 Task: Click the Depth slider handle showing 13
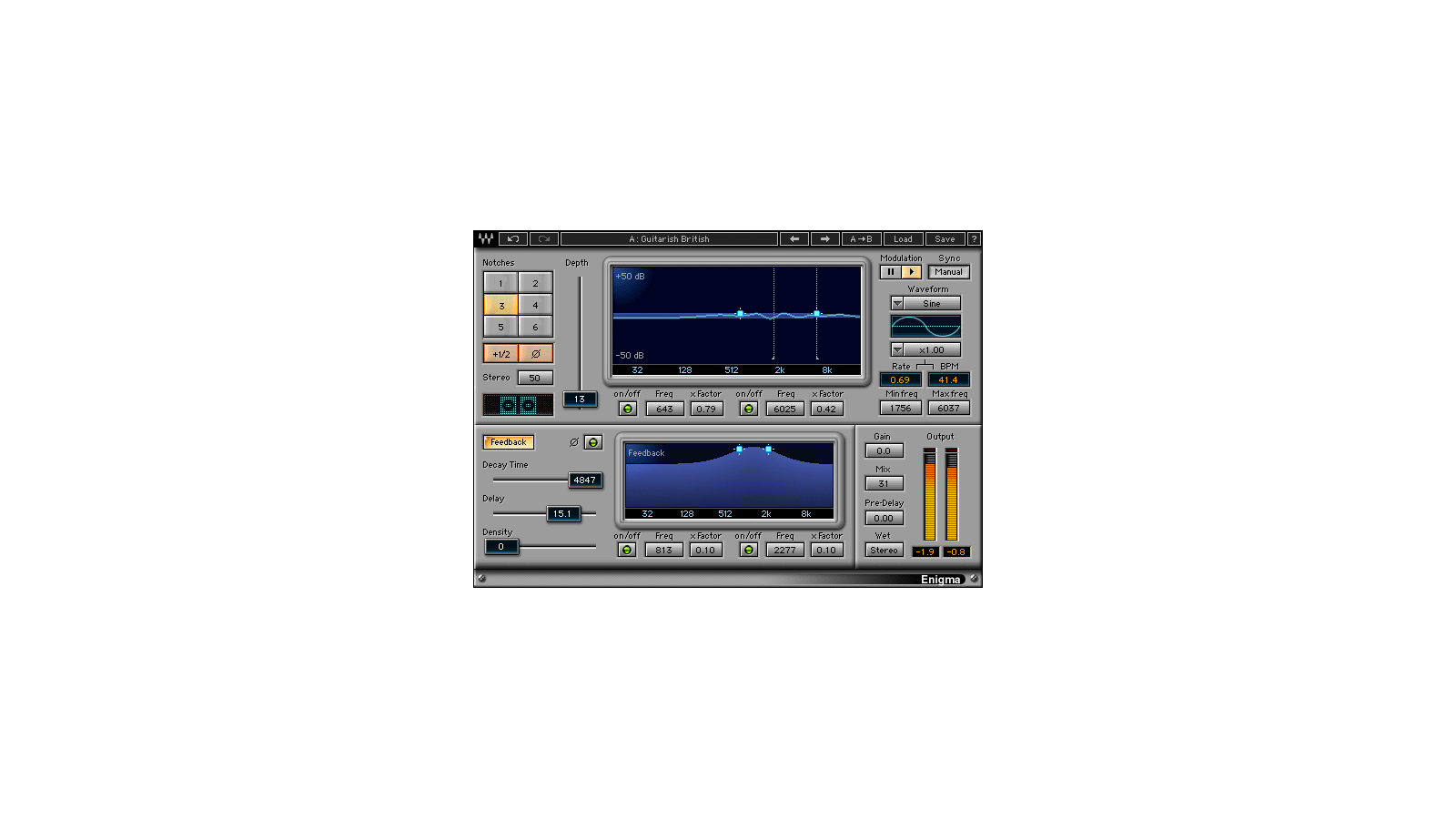pyautogui.click(x=580, y=399)
